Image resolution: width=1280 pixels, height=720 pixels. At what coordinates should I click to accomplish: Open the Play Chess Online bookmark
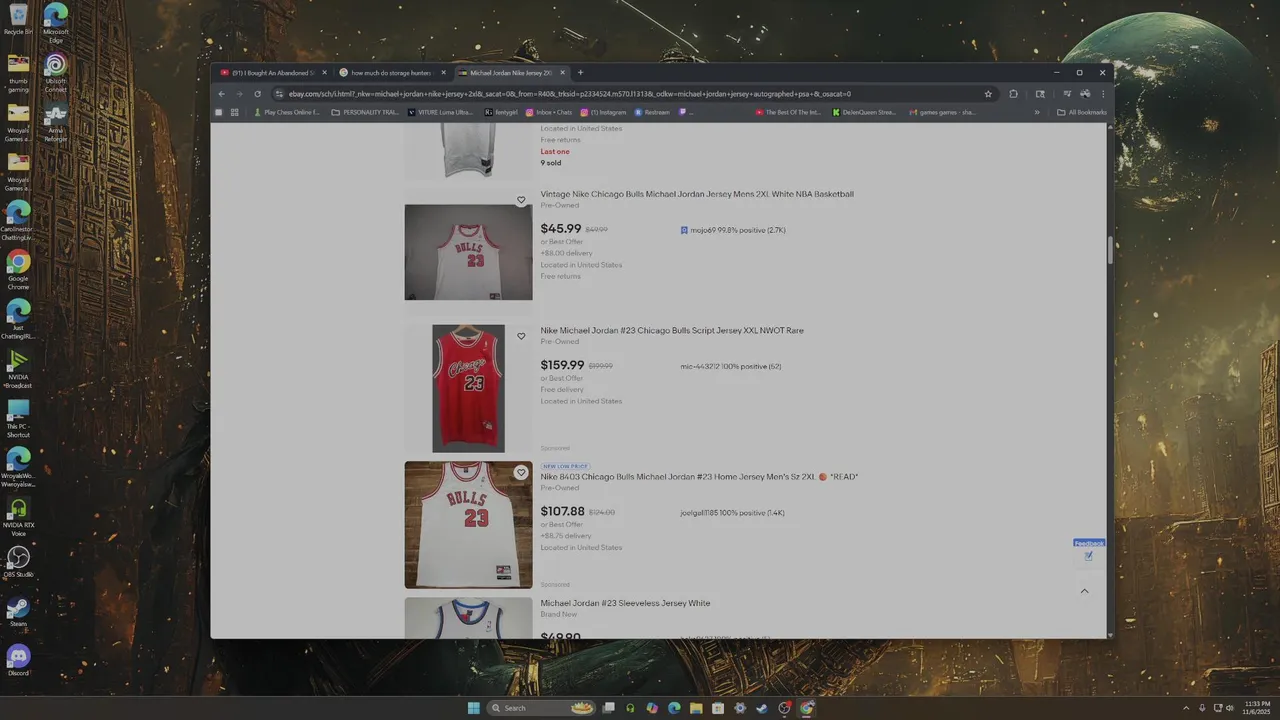pos(285,112)
